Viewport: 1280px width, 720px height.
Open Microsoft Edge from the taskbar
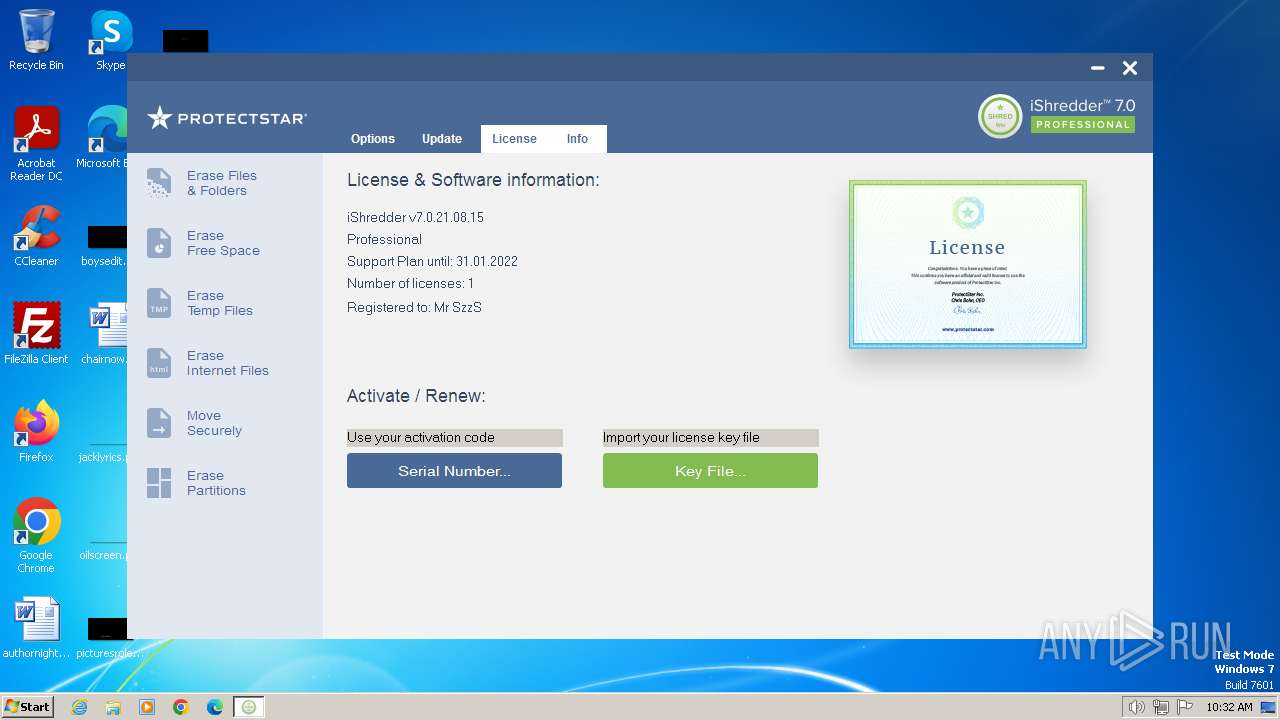point(215,707)
